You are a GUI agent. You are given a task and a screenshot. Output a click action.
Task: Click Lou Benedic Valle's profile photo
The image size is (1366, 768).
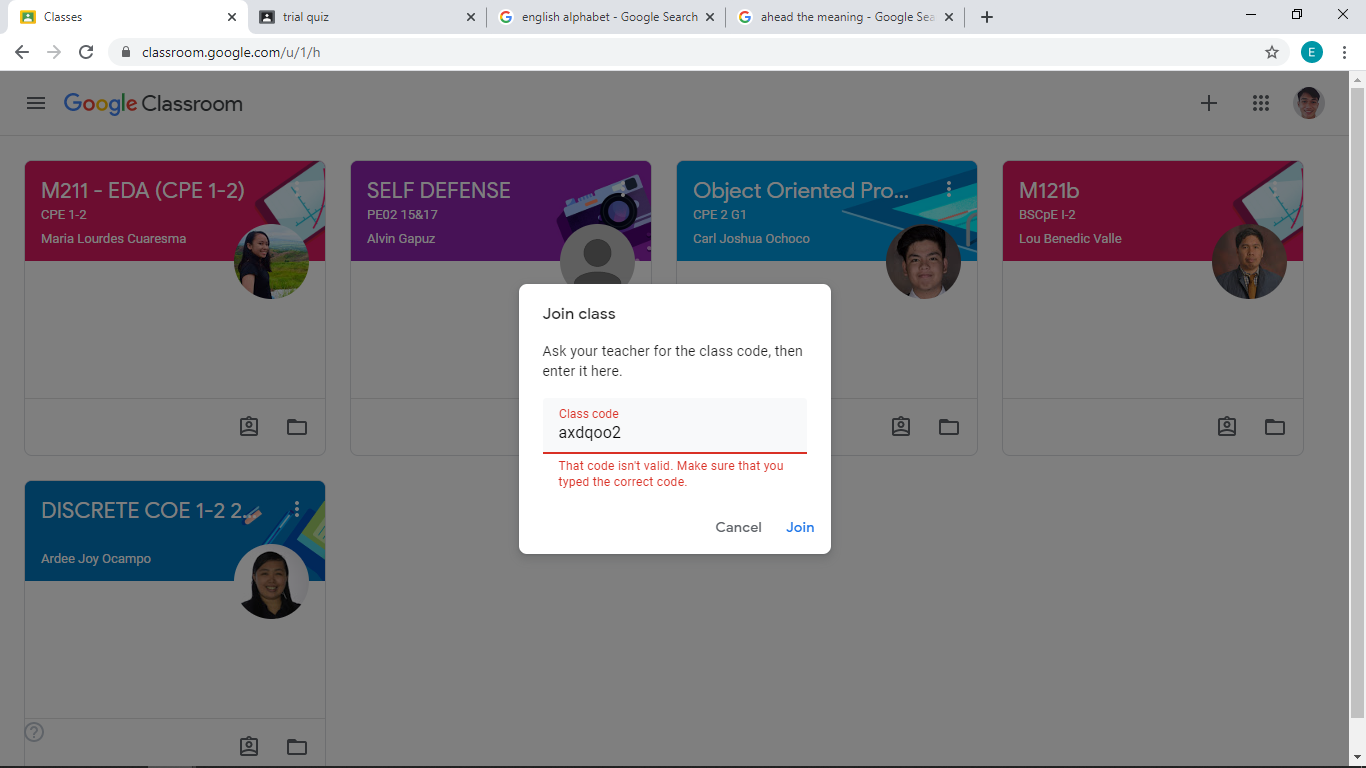[x=1249, y=261]
